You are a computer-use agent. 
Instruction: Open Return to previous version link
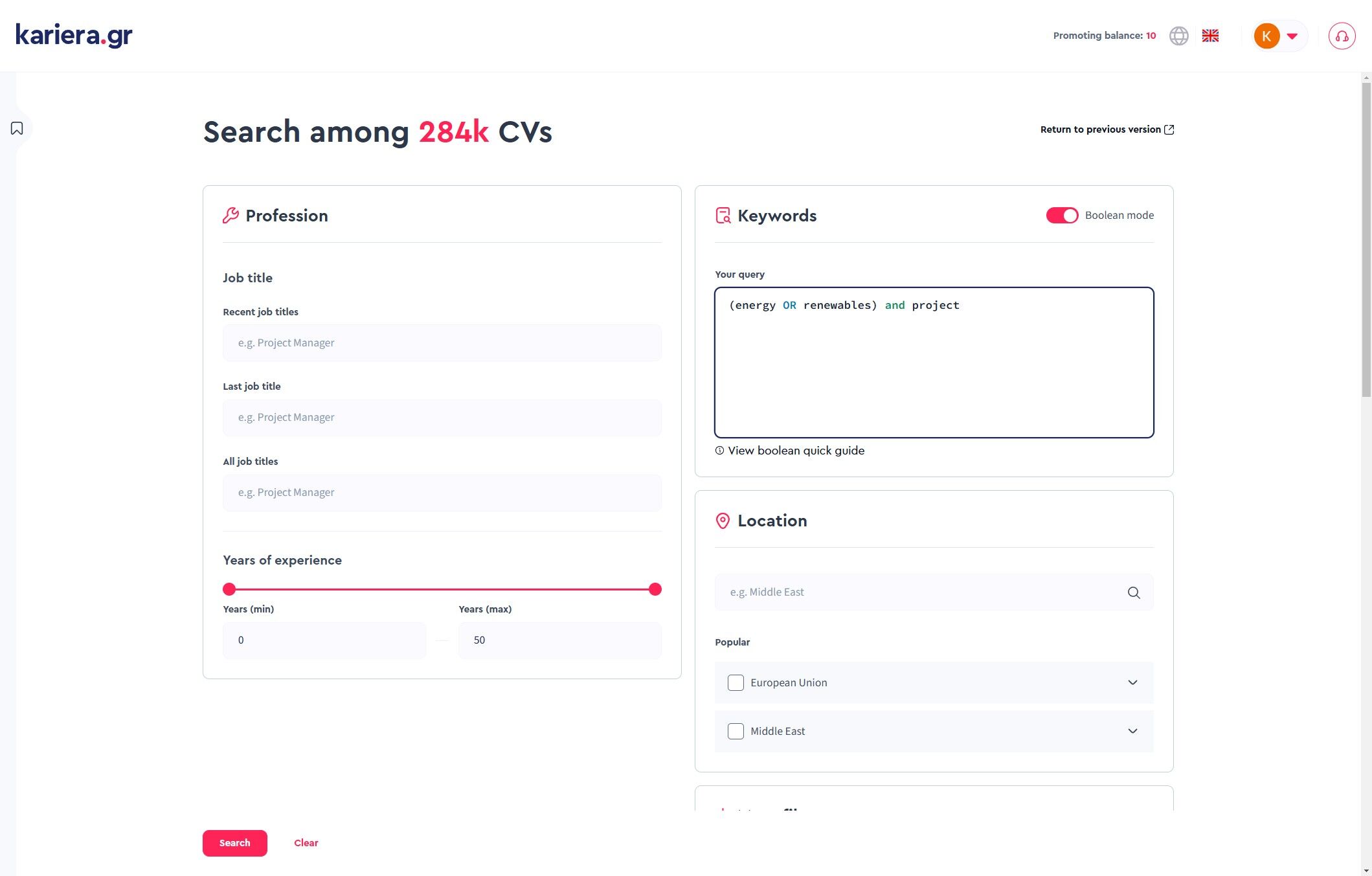click(x=1107, y=129)
